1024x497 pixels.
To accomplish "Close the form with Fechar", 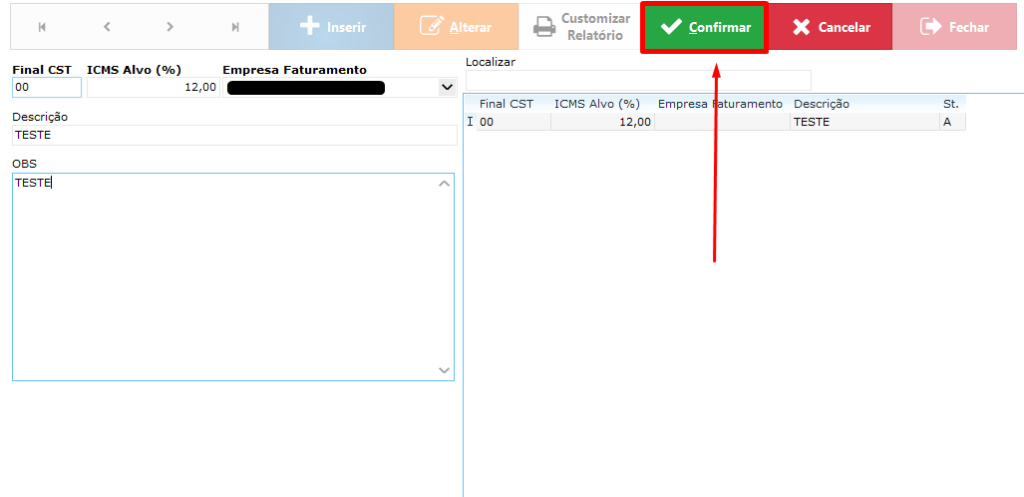I will click(954, 27).
